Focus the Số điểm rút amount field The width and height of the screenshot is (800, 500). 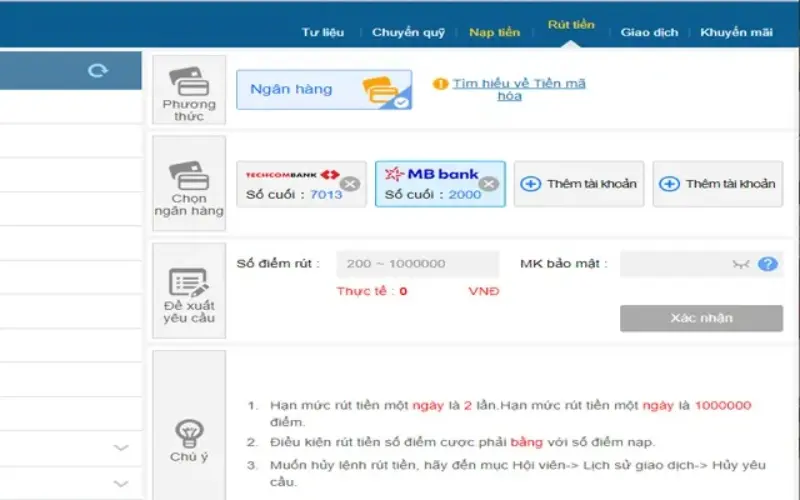point(417,264)
